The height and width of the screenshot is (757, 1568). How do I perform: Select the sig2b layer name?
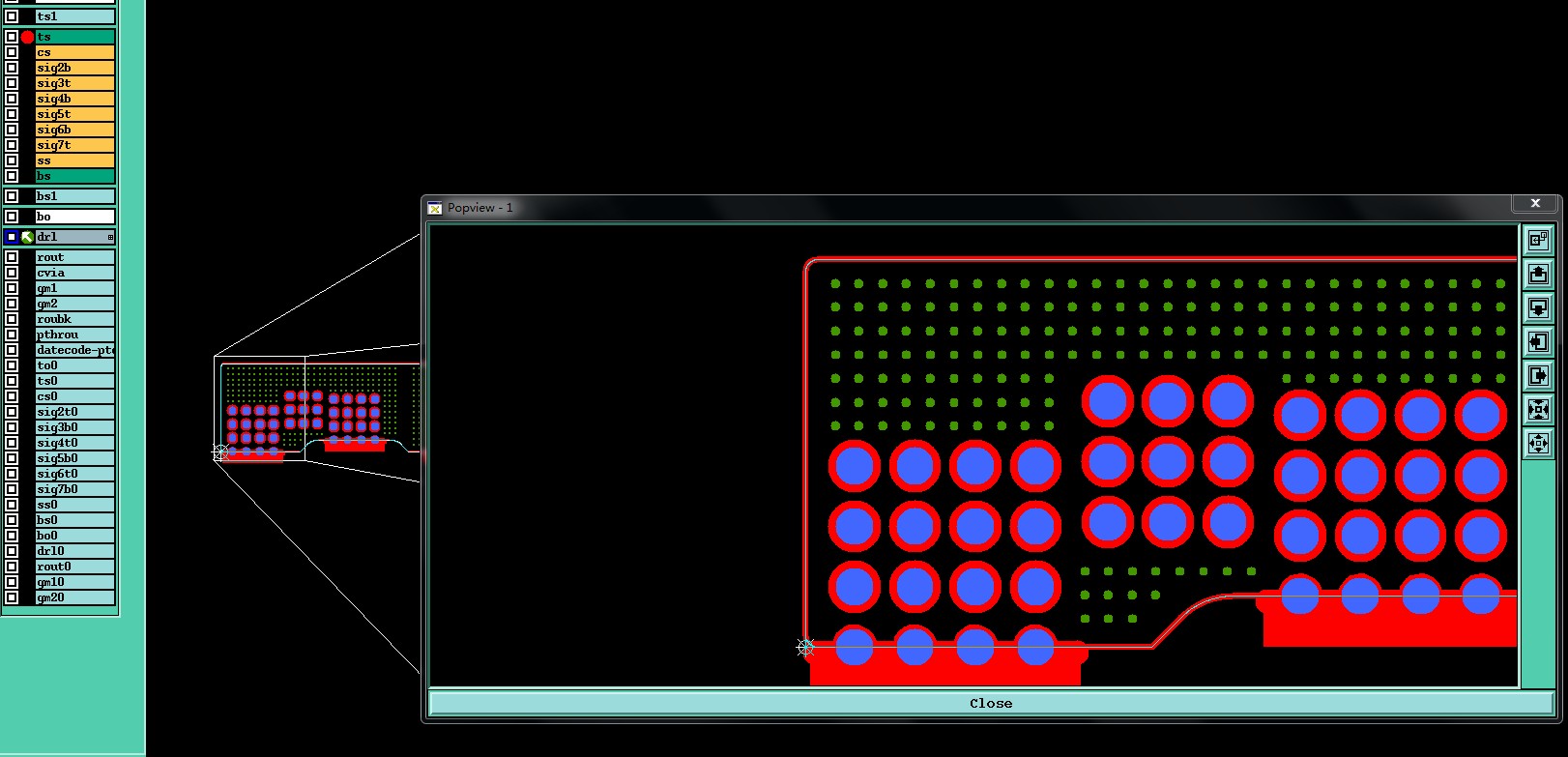pyautogui.click(x=75, y=68)
